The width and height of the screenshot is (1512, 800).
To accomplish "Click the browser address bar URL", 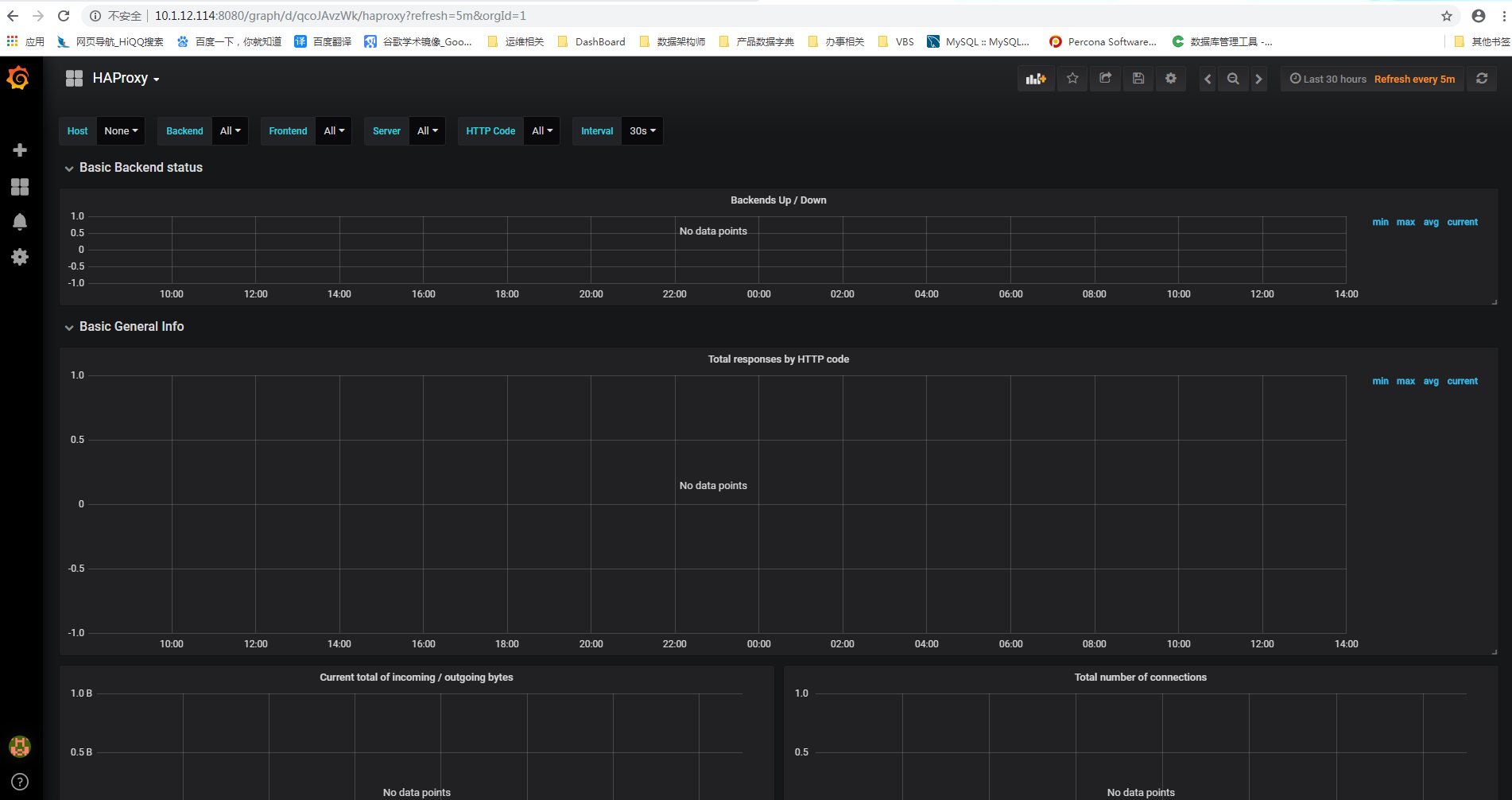I will pyautogui.click(x=340, y=16).
